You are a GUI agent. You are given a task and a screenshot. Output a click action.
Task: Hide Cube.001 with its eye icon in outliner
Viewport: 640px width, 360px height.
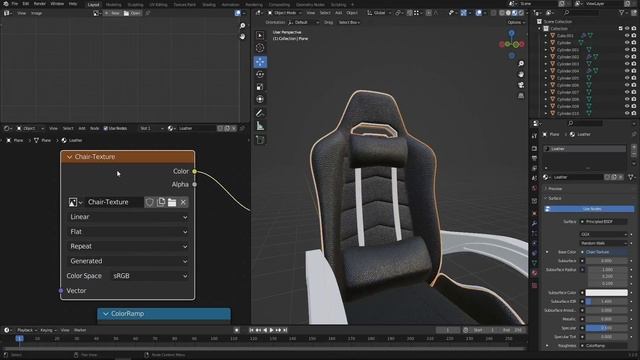627,36
